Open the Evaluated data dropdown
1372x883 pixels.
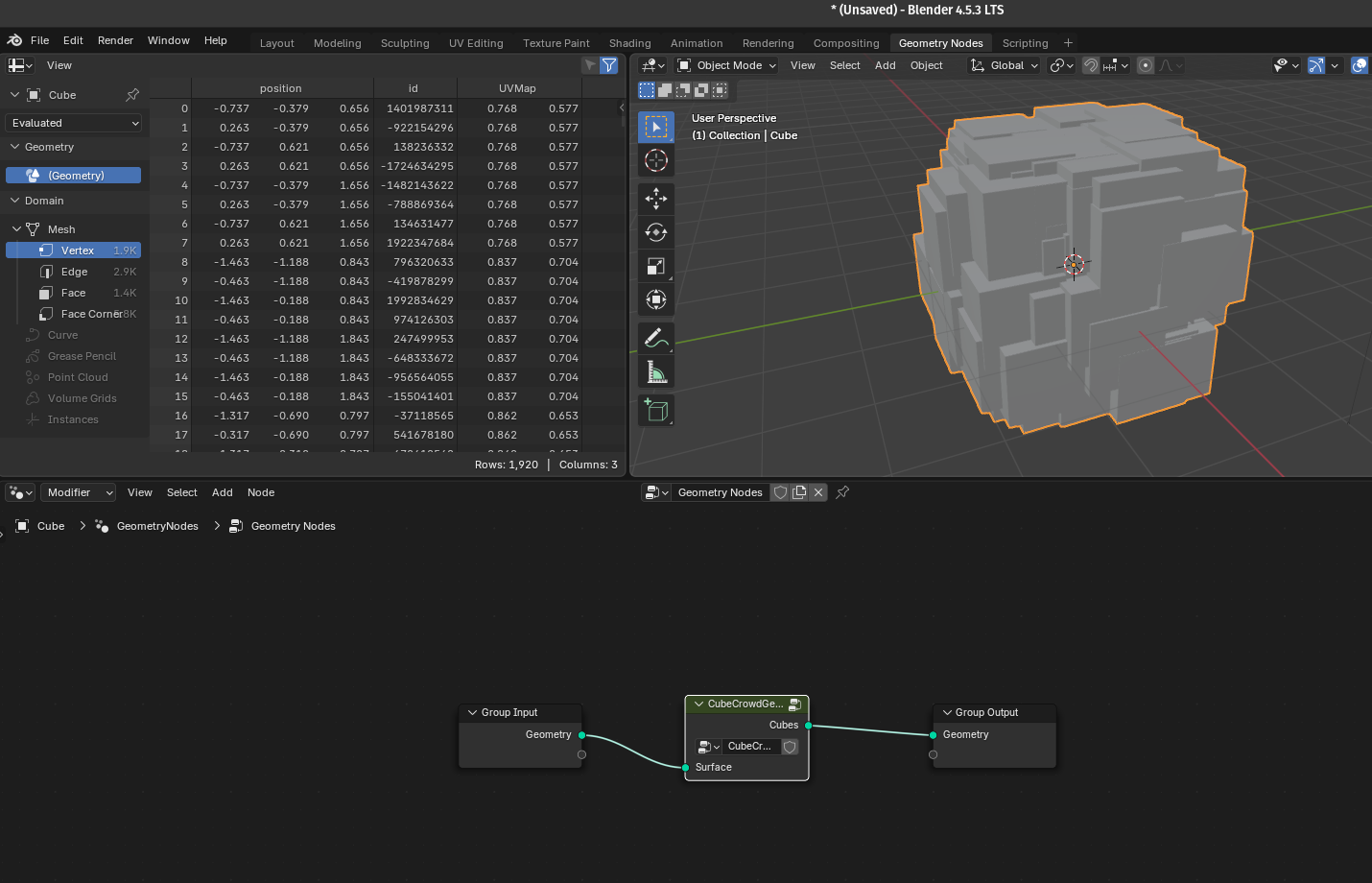point(75,123)
